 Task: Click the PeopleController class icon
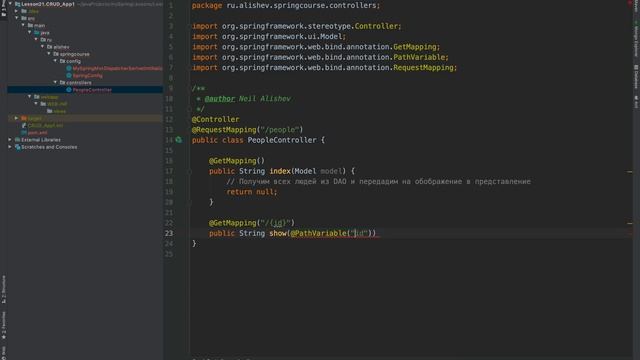click(x=69, y=90)
